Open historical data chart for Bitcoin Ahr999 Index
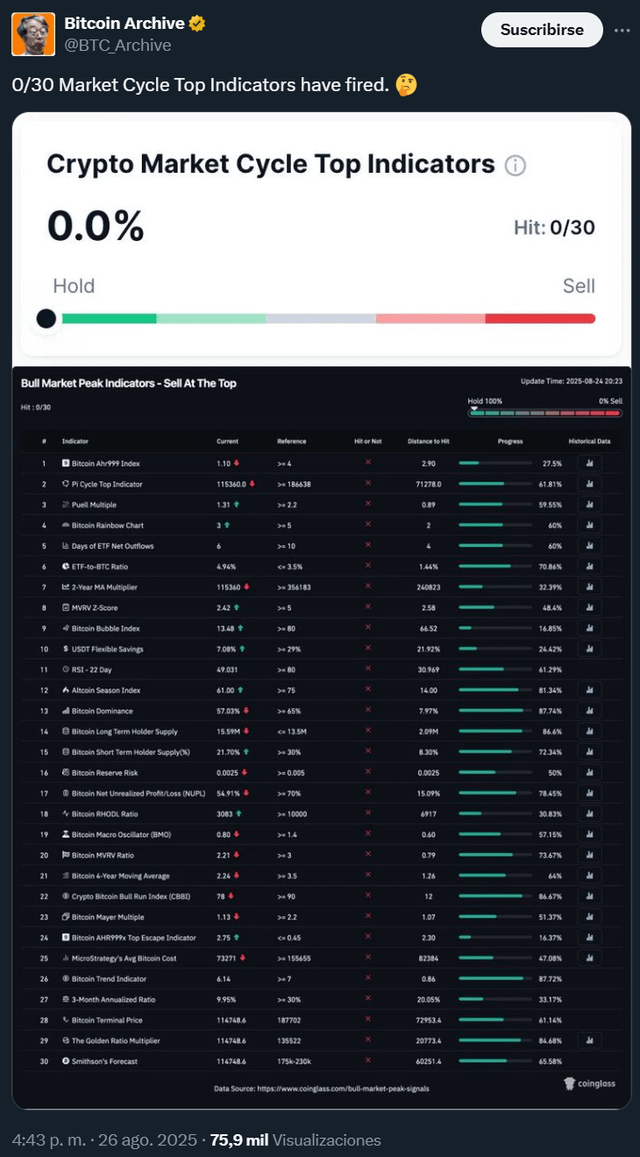Viewport: 640px width, 1157px height. 589,463
